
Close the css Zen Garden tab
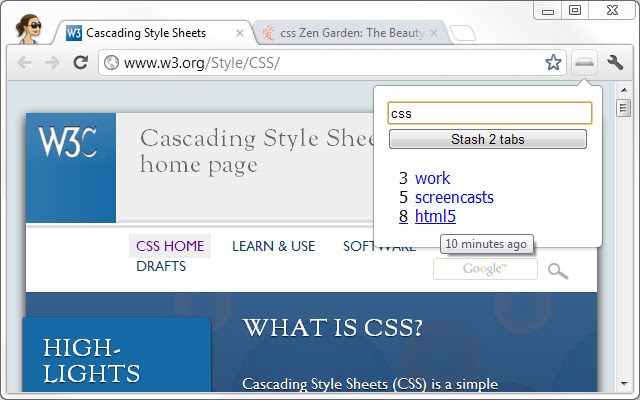pos(434,33)
